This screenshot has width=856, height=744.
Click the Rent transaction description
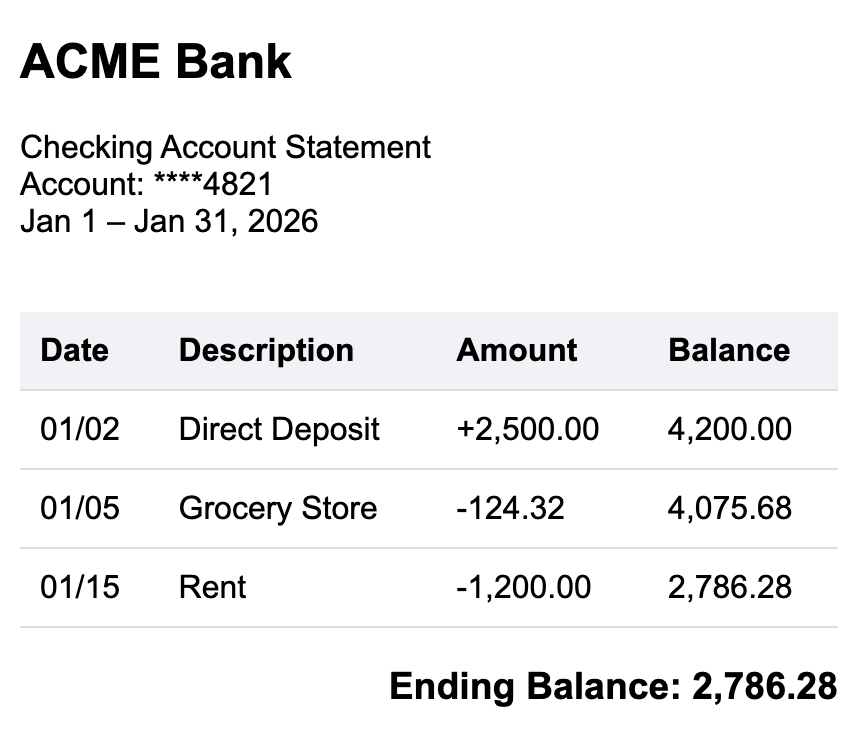point(212,587)
